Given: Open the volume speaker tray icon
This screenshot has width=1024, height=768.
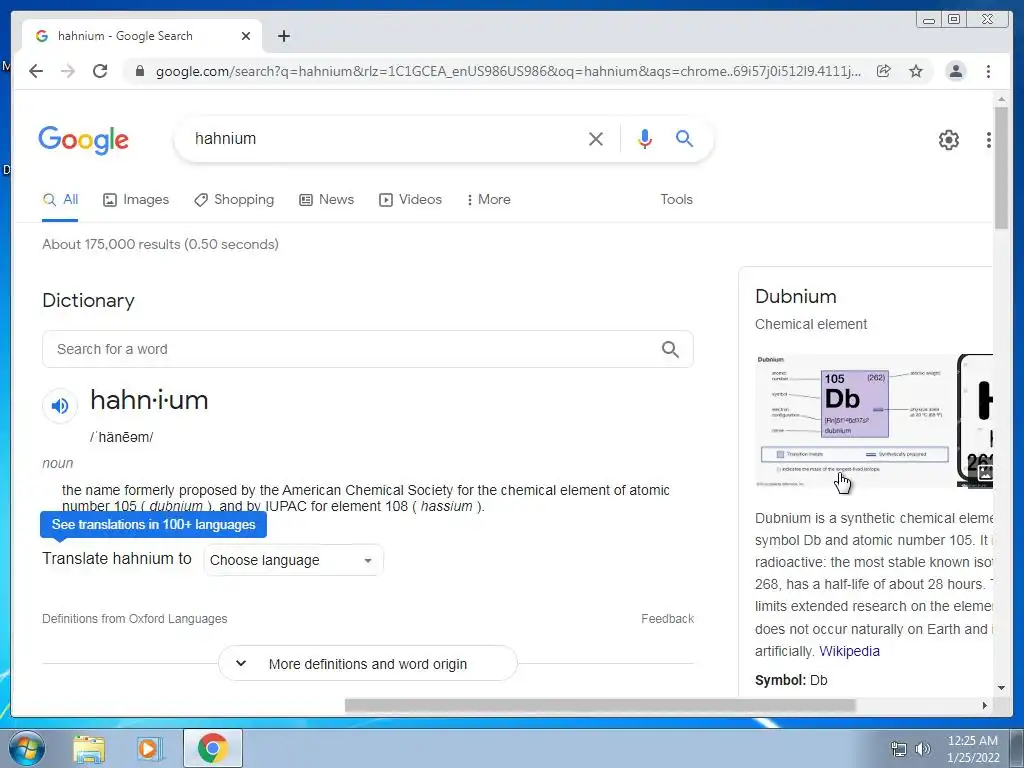Looking at the screenshot, I should click(x=923, y=749).
